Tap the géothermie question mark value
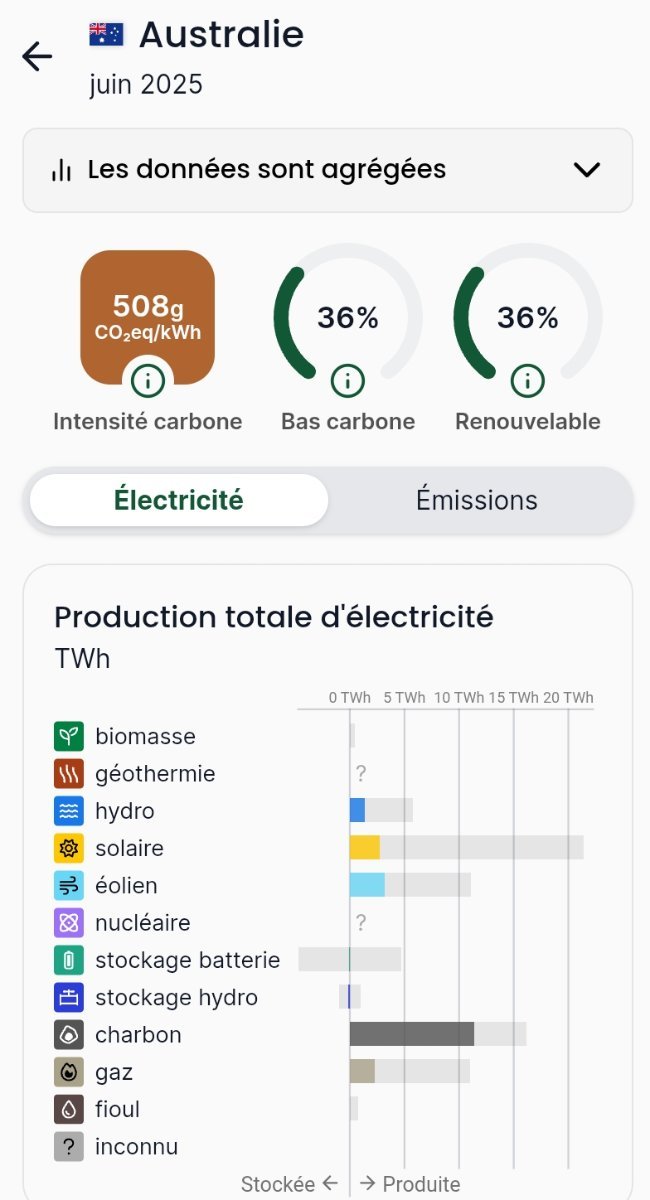This screenshot has height=1200, width=650. tap(361, 773)
